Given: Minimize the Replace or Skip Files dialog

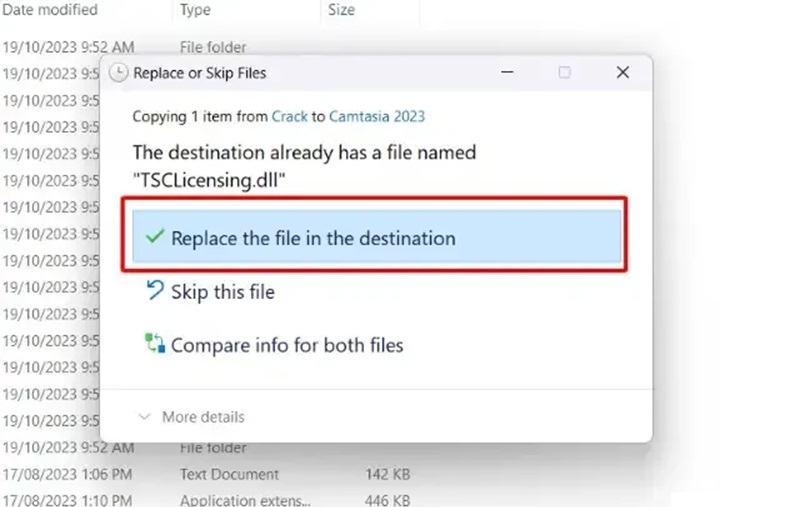Looking at the screenshot, I should coord(509,73).
